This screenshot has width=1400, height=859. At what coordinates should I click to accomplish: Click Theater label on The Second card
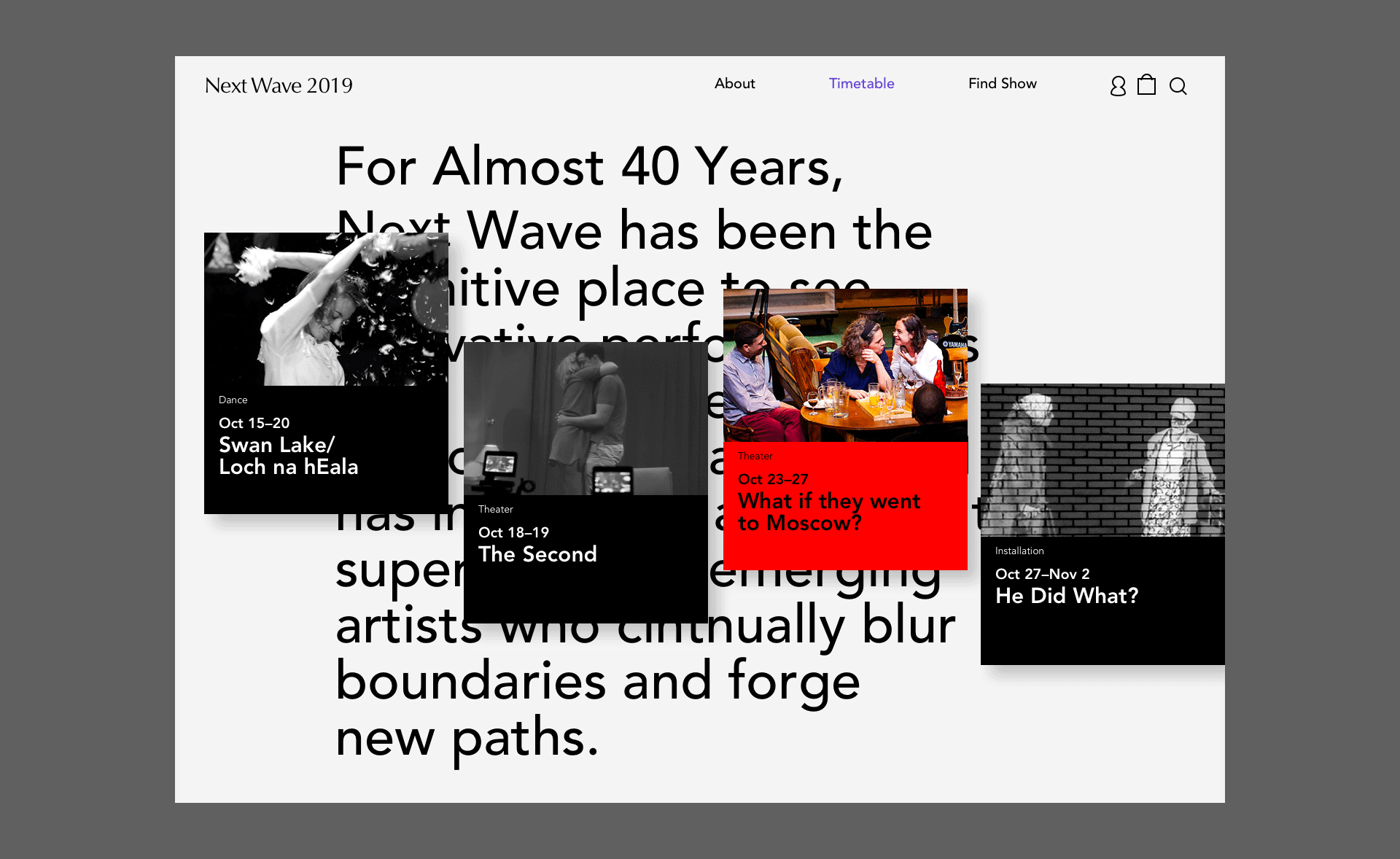click(496, 509)
